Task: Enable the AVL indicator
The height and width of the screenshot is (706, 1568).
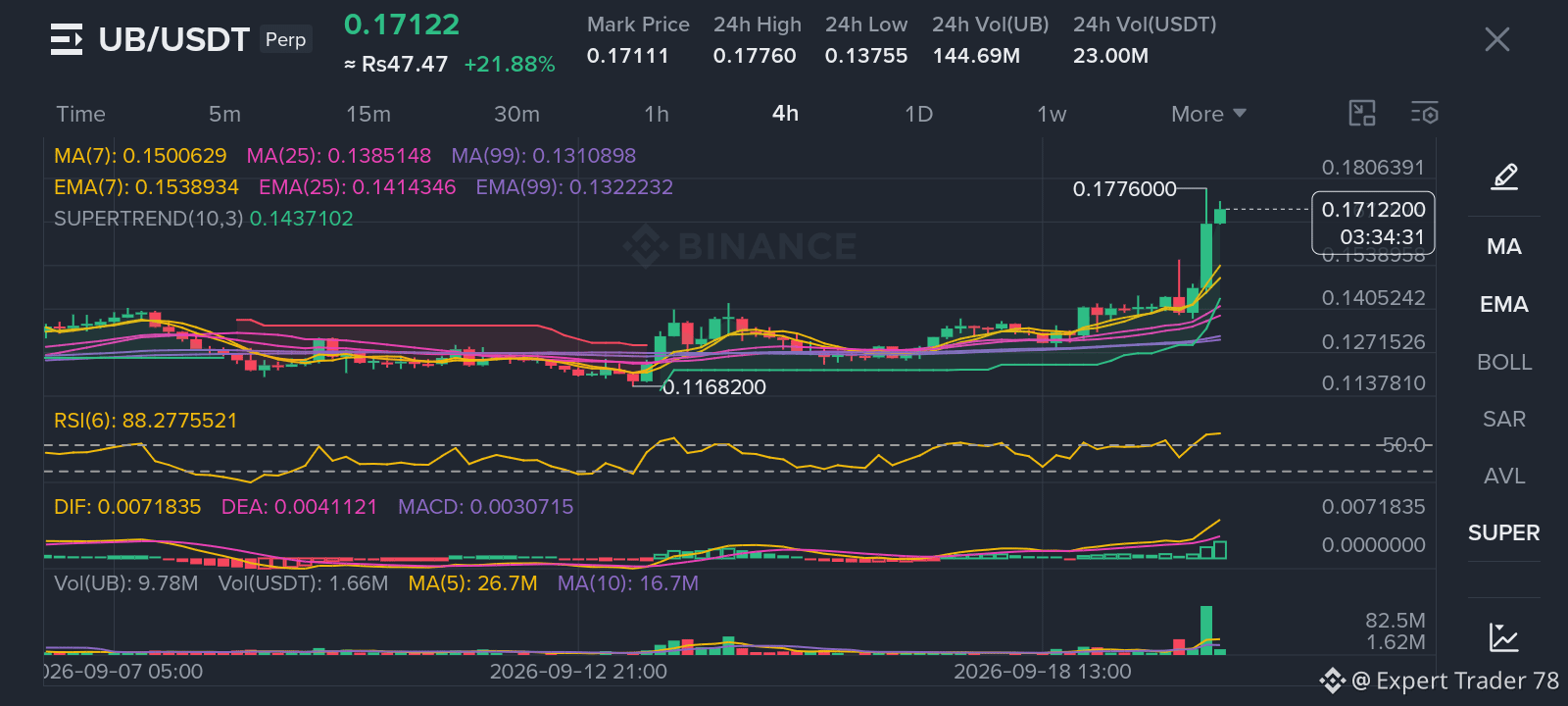Action: tap(1504, 477)
